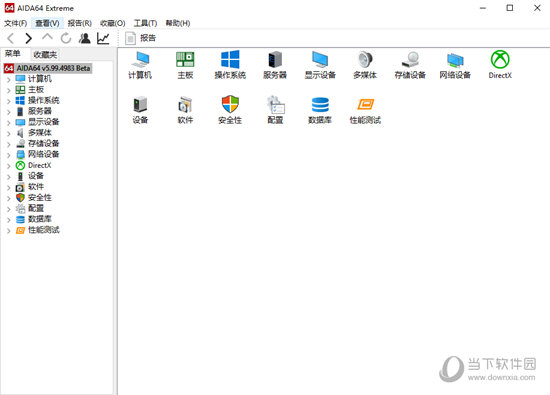
Task: Click the line graph toolbar icon
Action: (x=103, y=38)
